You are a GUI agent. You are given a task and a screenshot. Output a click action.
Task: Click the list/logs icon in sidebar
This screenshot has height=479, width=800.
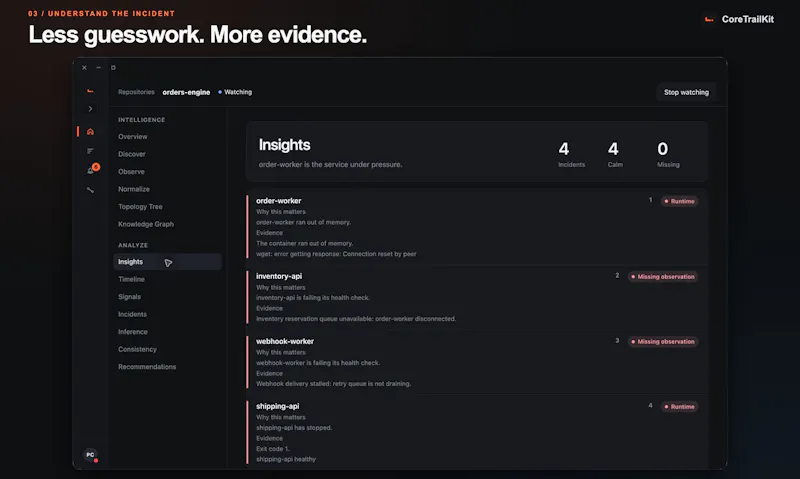[90, 151]
